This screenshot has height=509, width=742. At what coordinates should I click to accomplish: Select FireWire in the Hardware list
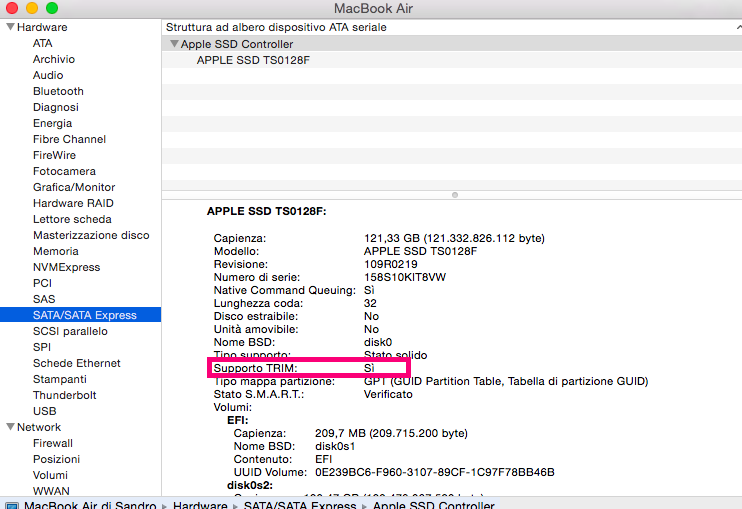54,155
